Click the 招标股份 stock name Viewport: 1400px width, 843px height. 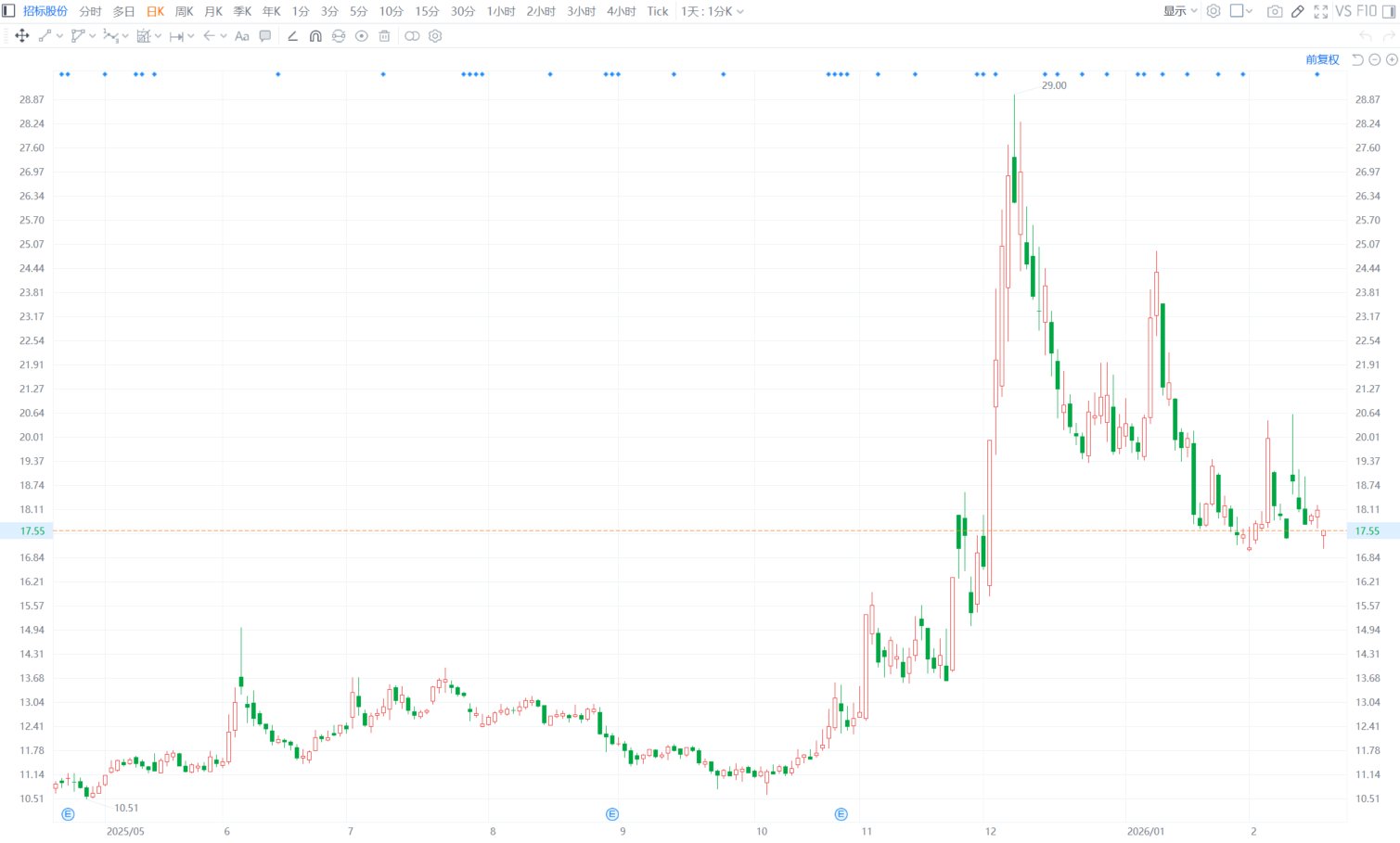45,11
